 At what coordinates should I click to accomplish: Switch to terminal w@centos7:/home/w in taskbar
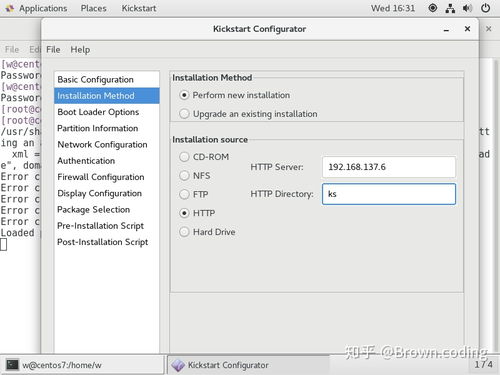pyautogui.click(x=83, y=365)
